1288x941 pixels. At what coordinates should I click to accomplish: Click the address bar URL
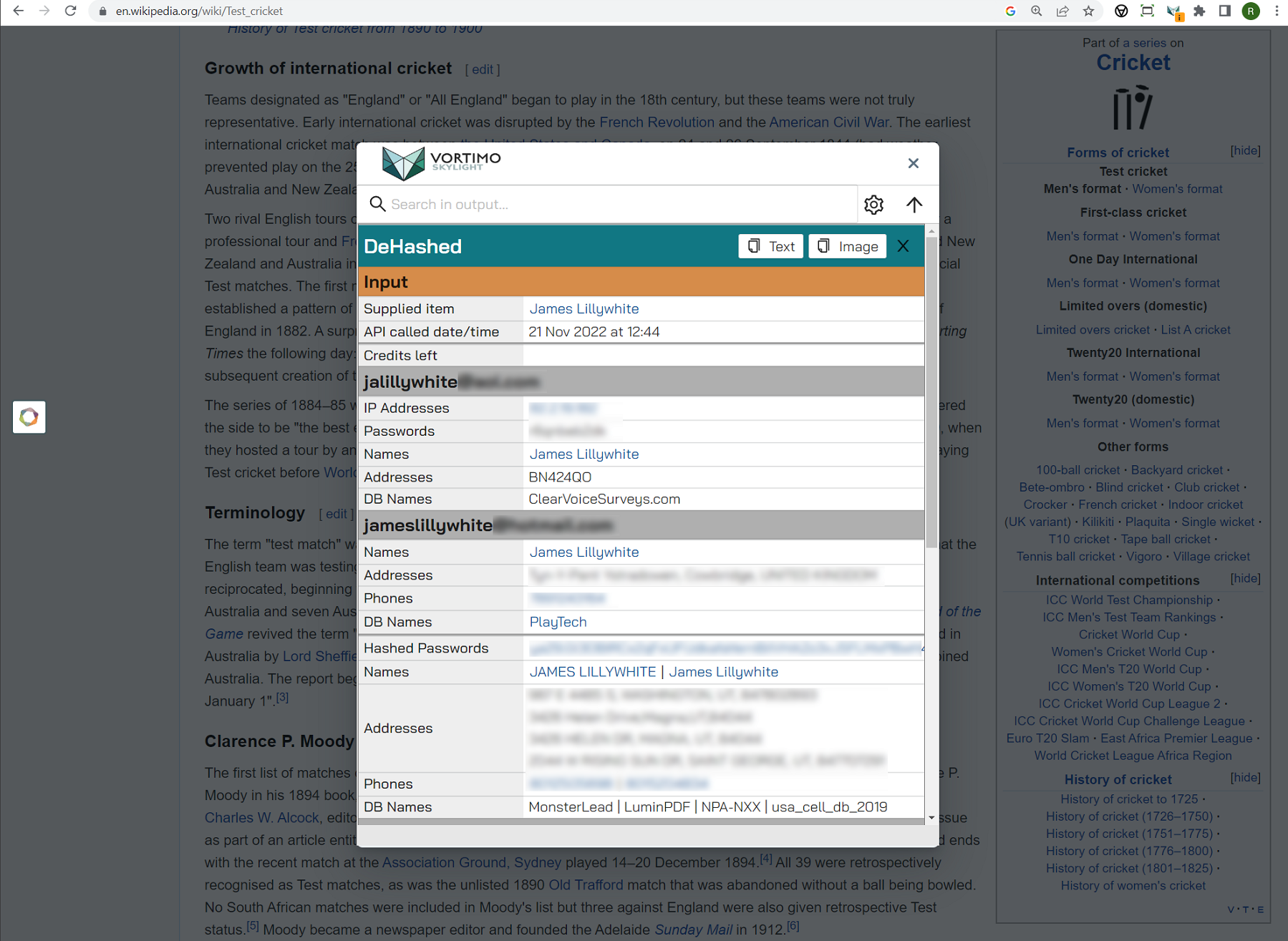pyautogui.click(x=199, y=11)
